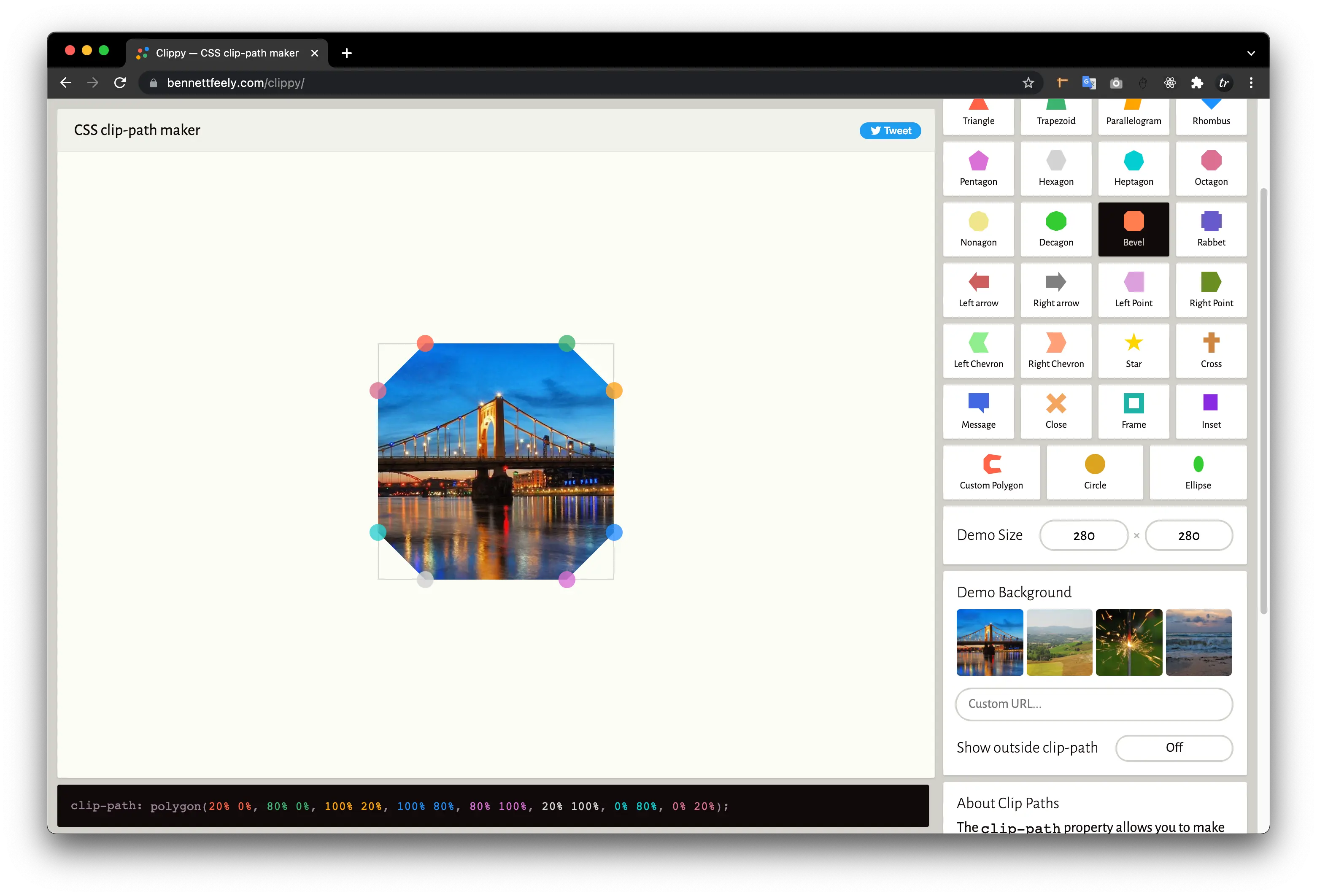Open a new browser tab

pyautogui.click(x=347, y=53)
